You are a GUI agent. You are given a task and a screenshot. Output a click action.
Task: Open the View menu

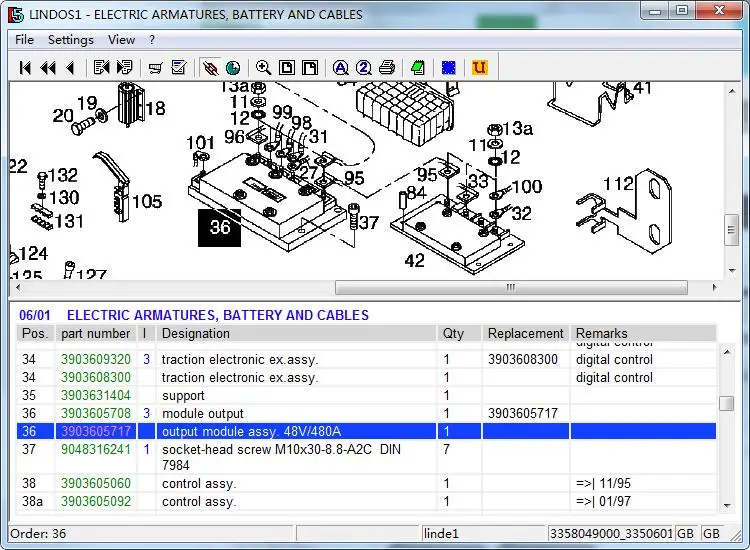(121, 40)
